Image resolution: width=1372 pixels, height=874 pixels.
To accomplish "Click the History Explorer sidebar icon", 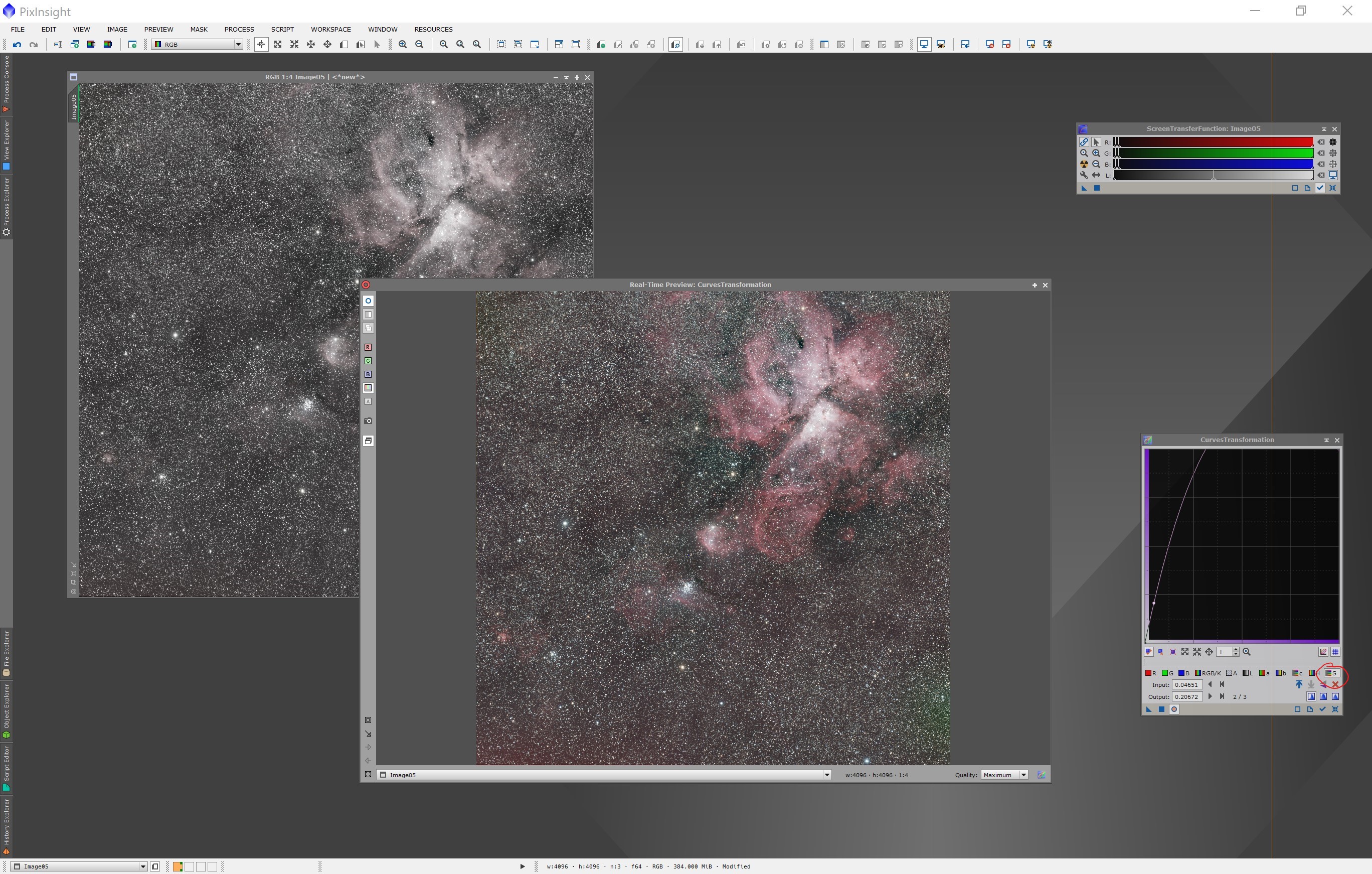I will click(6, 827).
